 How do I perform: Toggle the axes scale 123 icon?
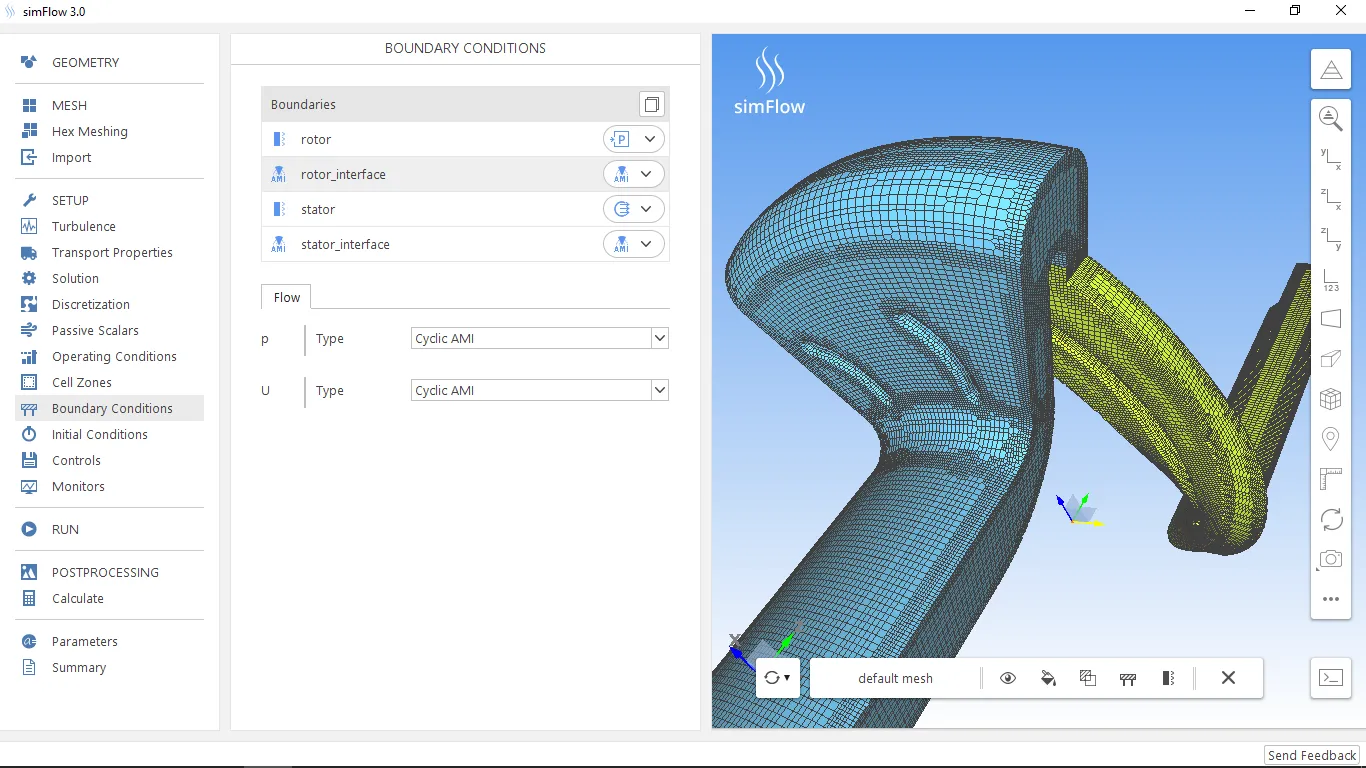1331,279
